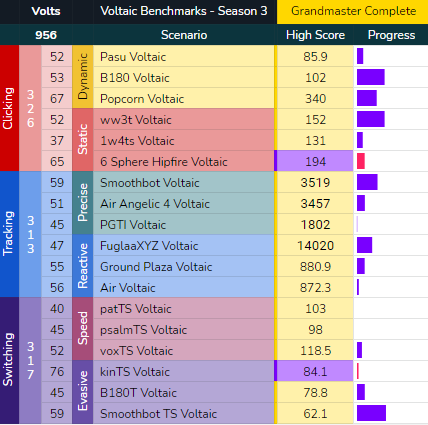
Task: Select the high score 340 cell
Action: (315, 99)
